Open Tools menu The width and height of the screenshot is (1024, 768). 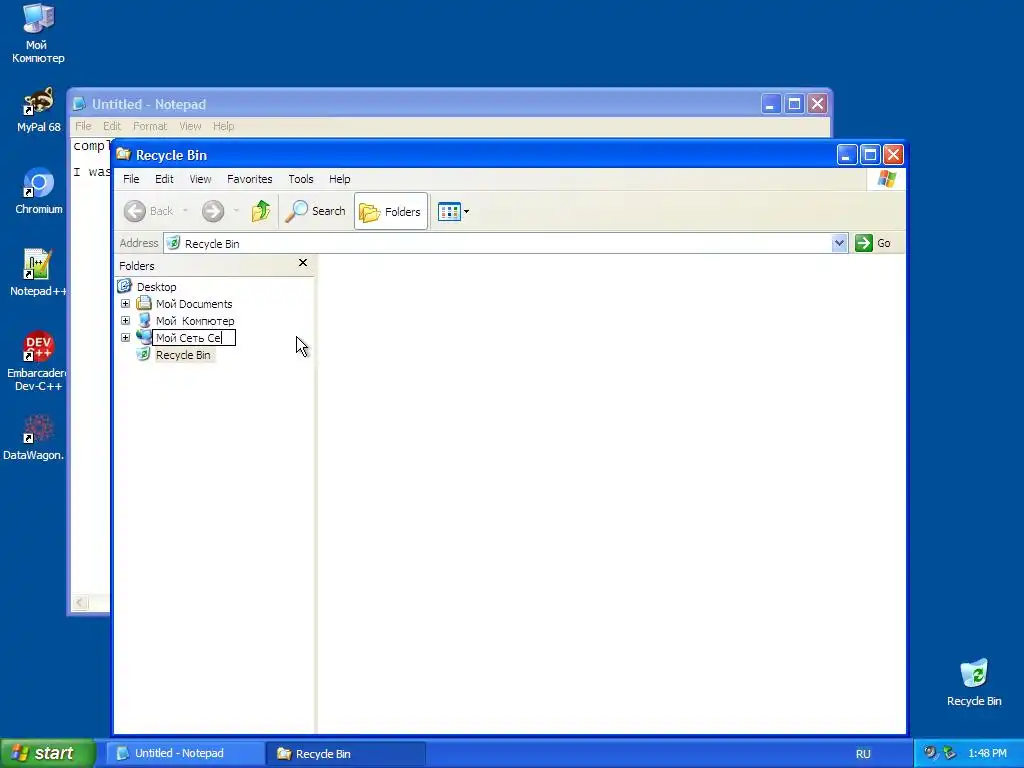[x=301, y=179]
